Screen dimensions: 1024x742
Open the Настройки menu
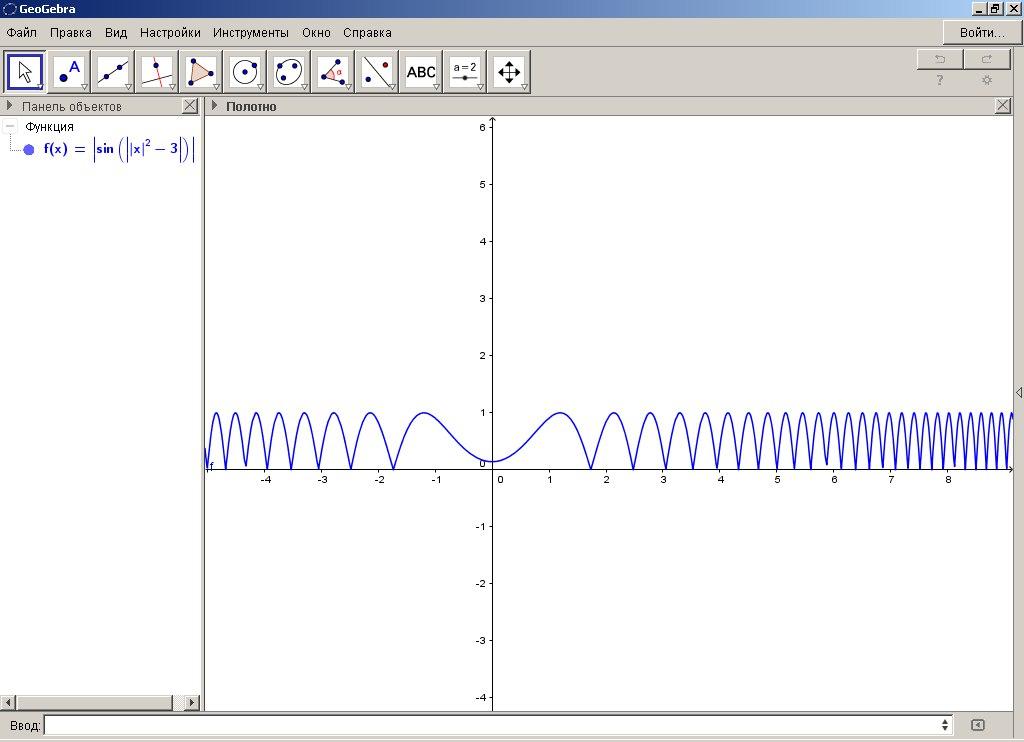point(170,33)
